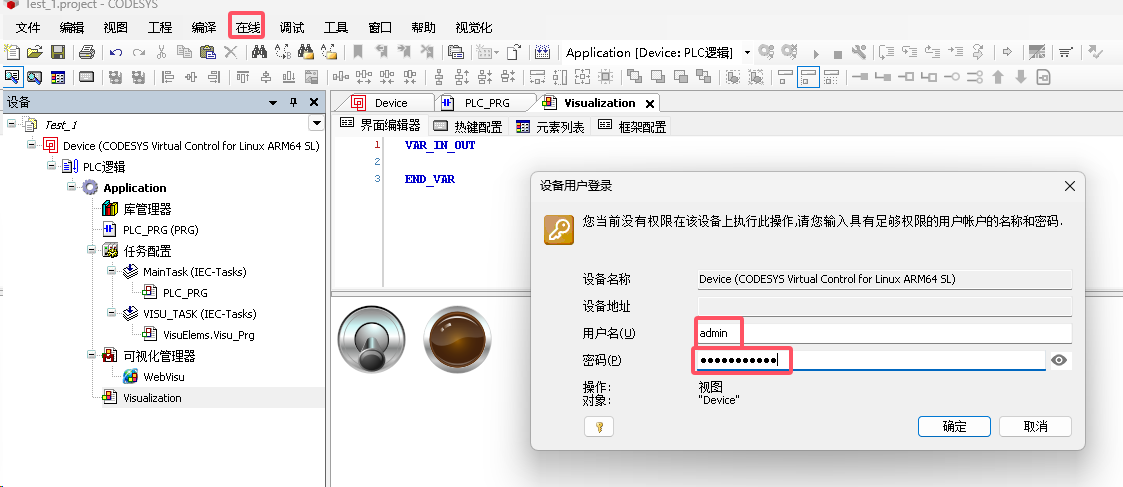Close the 设备用户登录 dialog
Image resolution: width=1123 pixels, height=487 pixels.
(x=1069, y=186)
